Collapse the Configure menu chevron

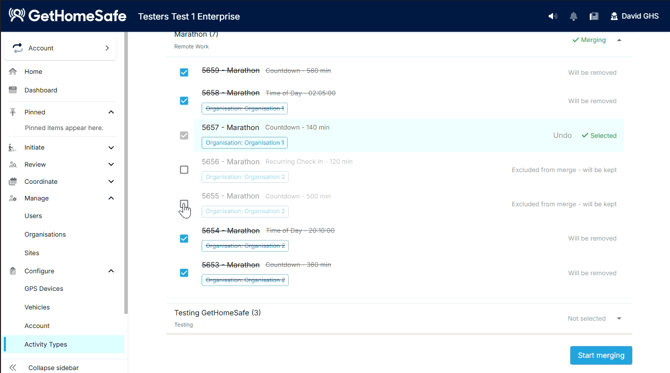point(111,271)
